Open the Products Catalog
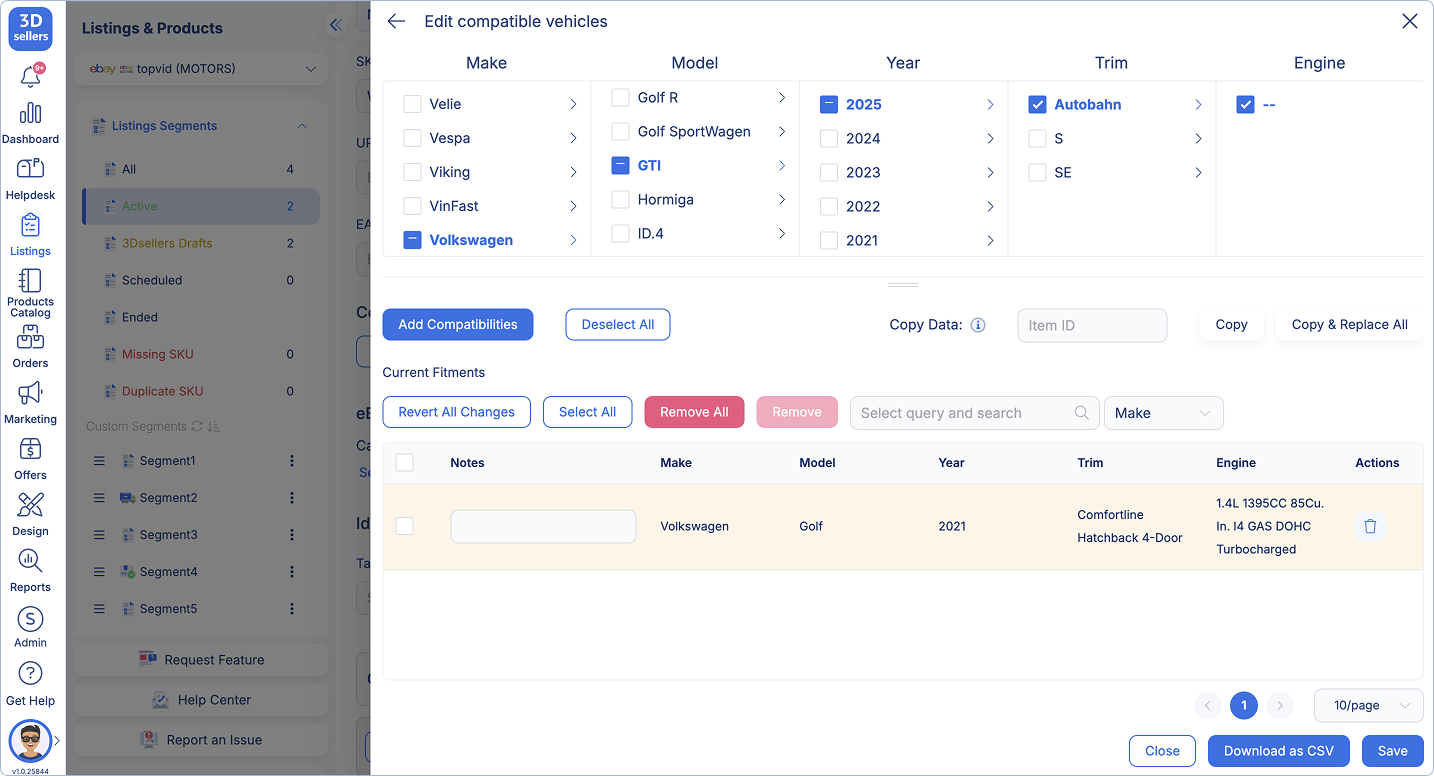 tap(30, 292)
